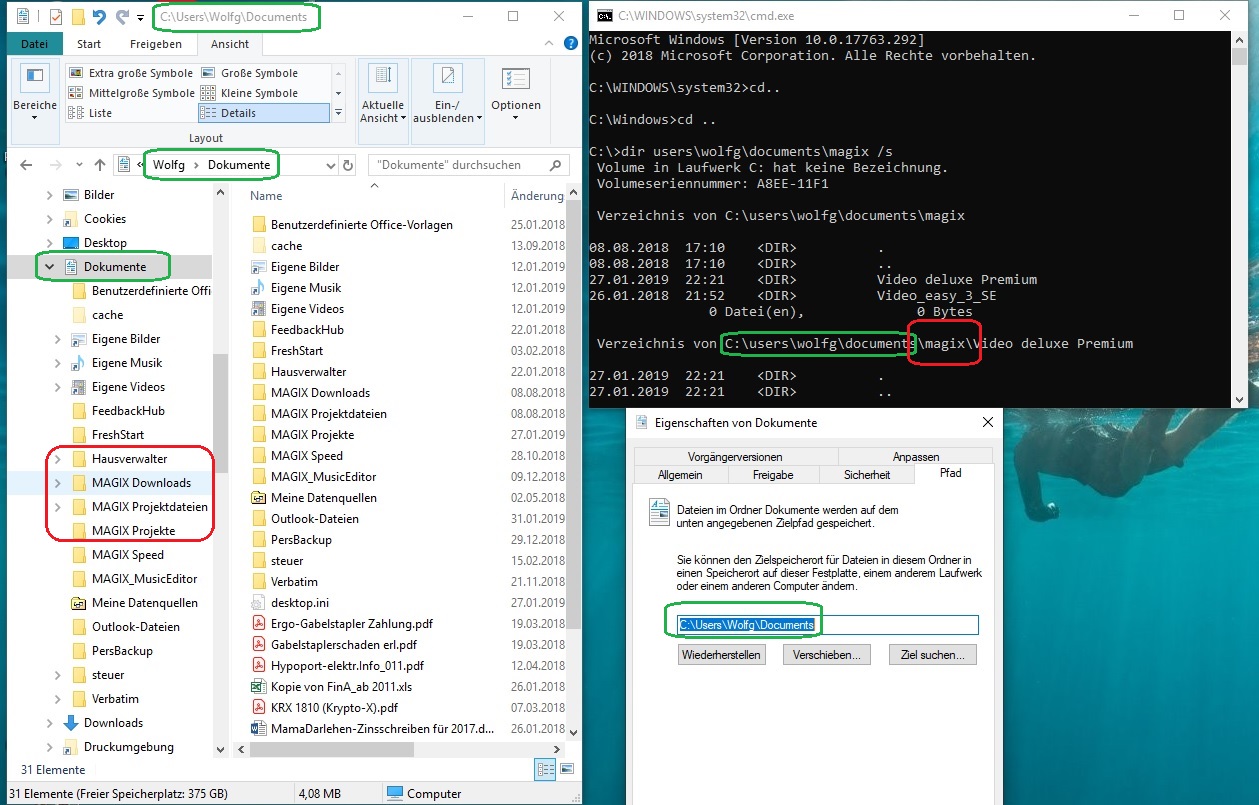Select Bilder in navigation tree
Screen dimensions: 1259x805
[x=99, y=195]
